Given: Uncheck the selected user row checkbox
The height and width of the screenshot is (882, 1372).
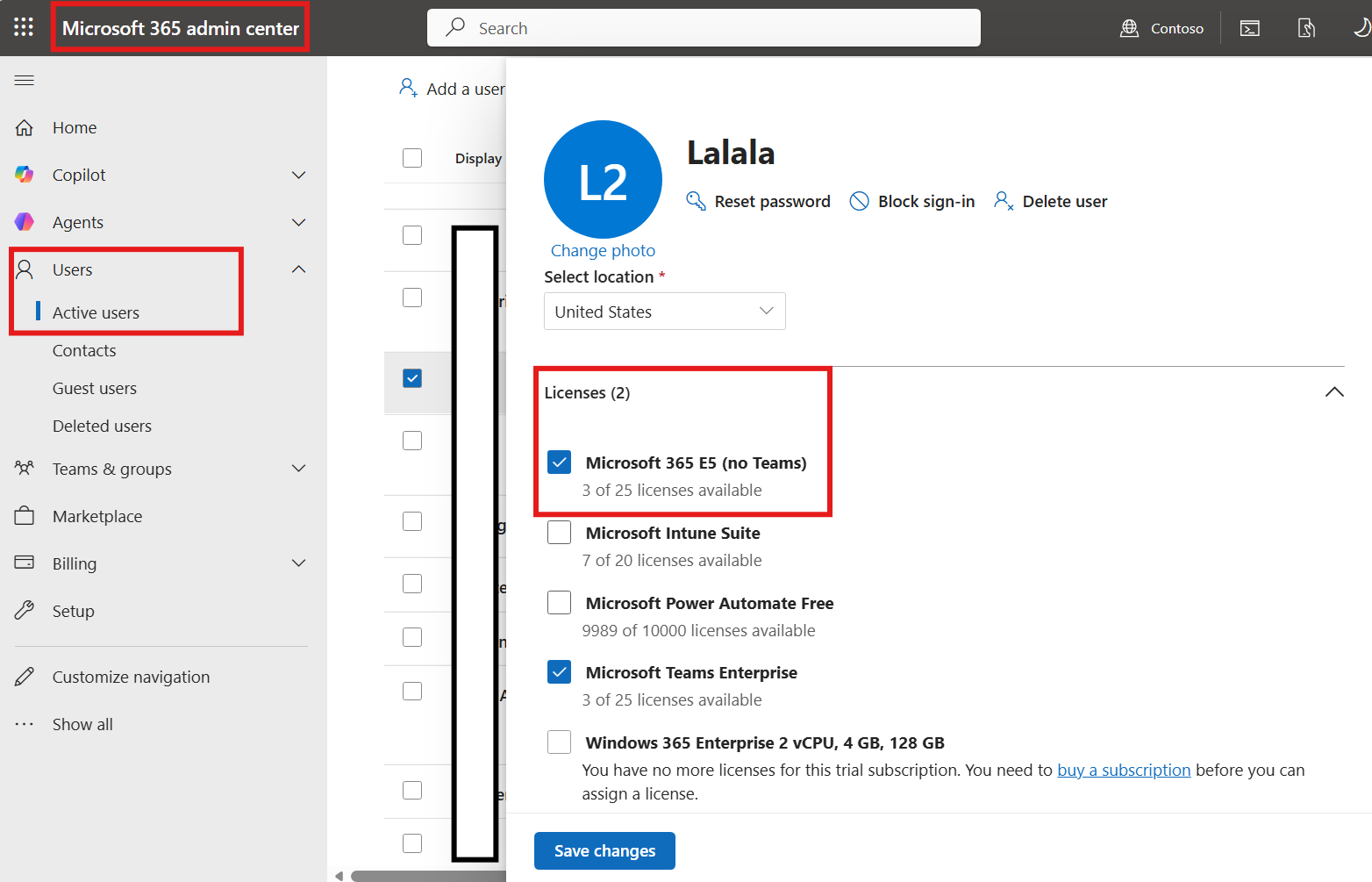Looking at the screenshot, I should click(x=412, y=378).
